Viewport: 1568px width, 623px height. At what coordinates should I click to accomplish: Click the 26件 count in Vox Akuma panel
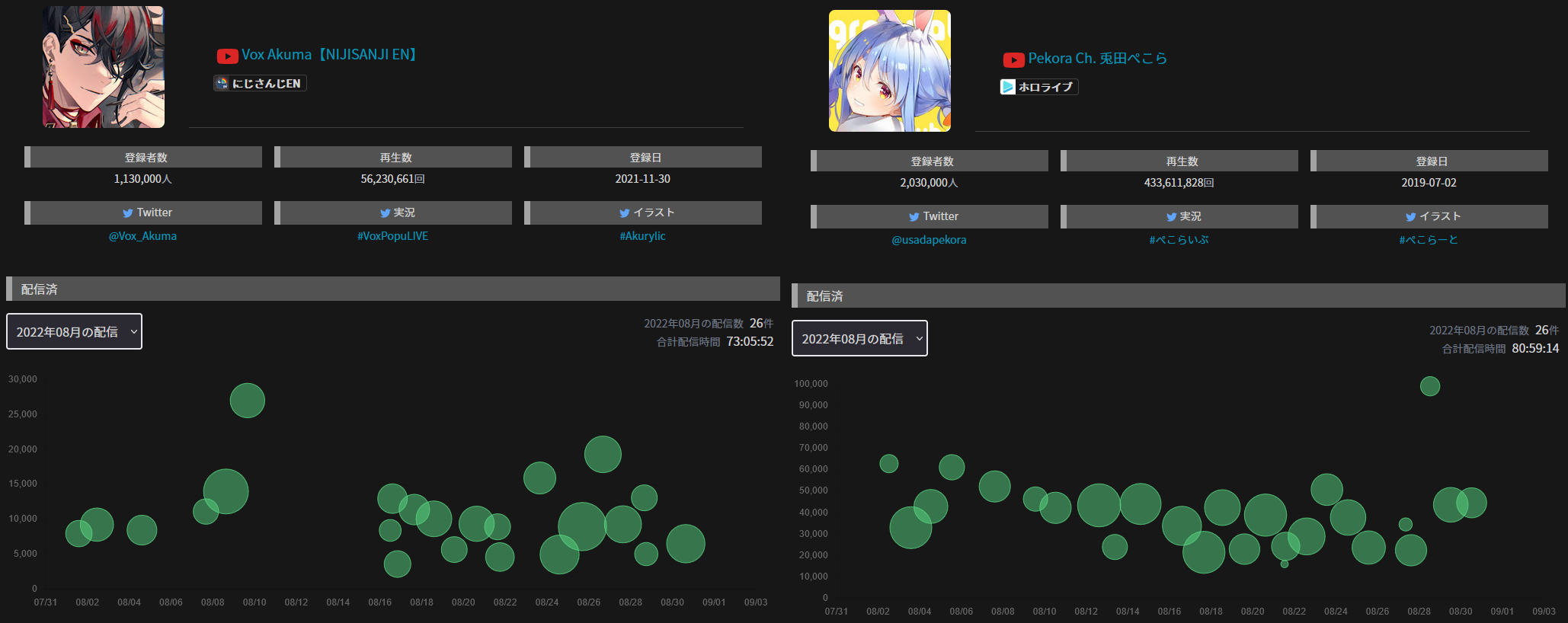pyautogui.click(x=761, y=324)
